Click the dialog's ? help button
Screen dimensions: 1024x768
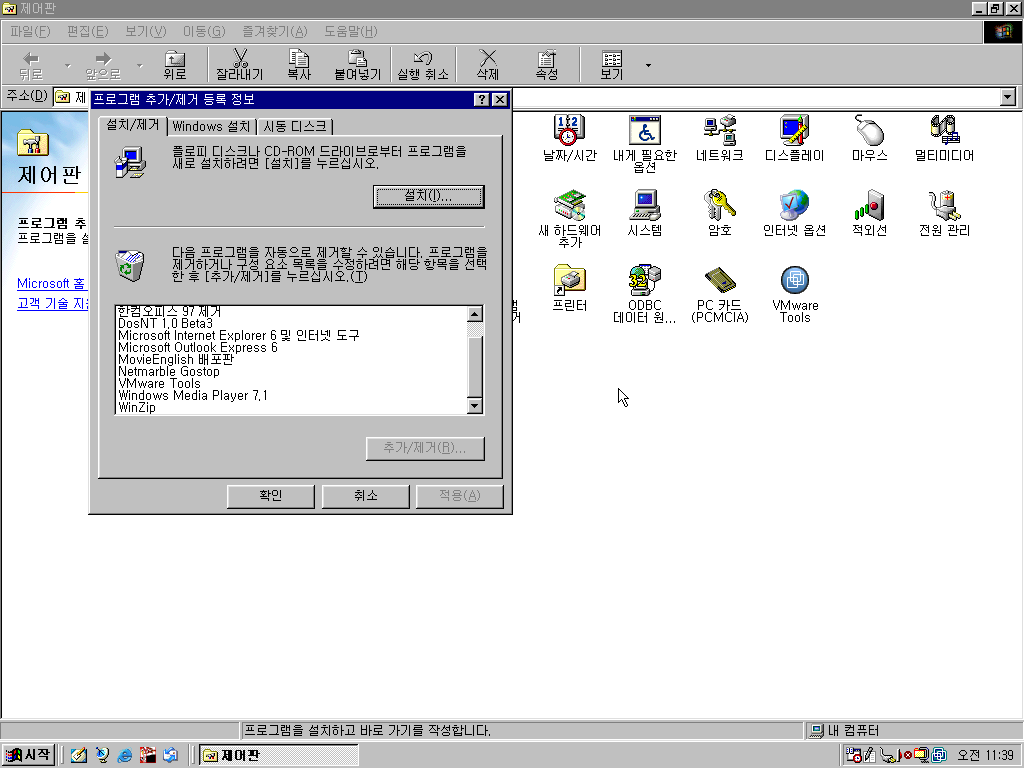click(x=481, y=99)
